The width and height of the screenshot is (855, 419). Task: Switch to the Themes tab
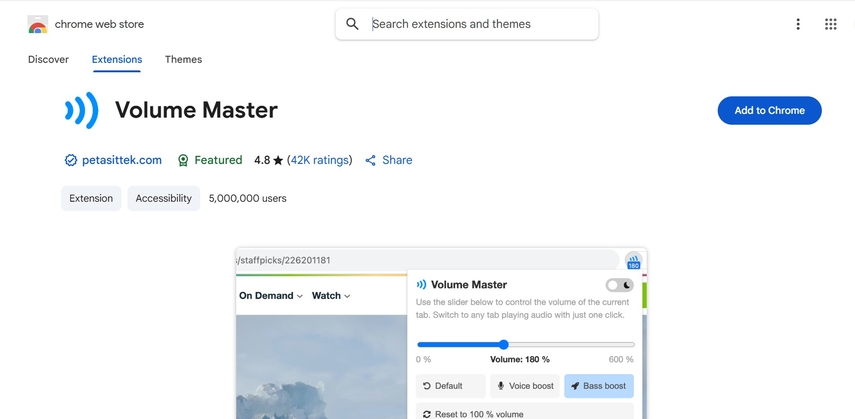click(183, 59)
